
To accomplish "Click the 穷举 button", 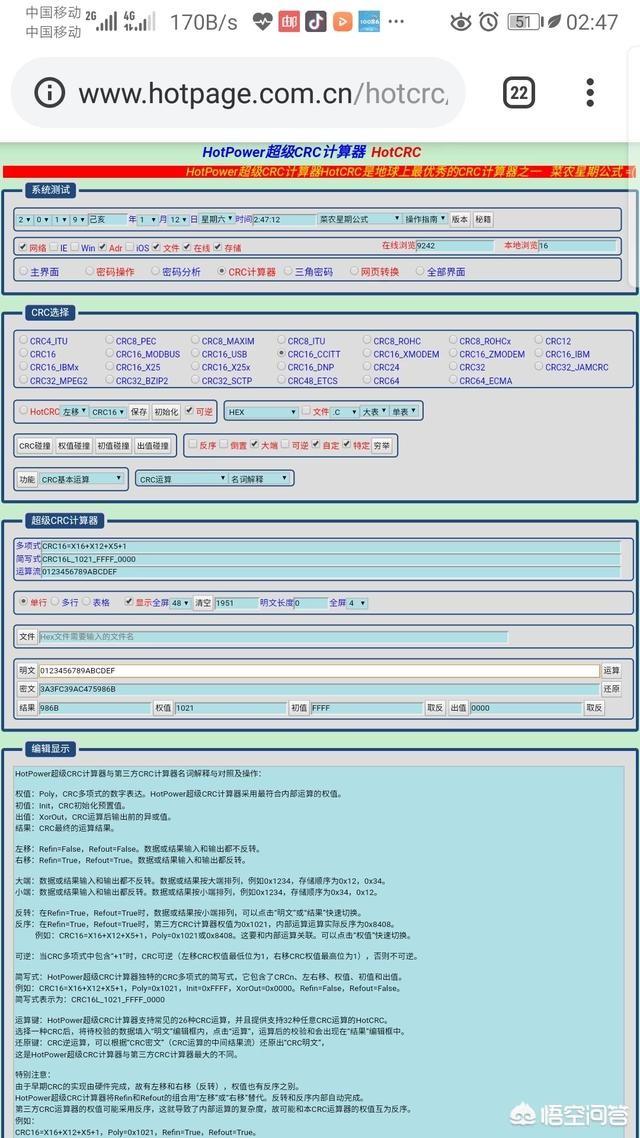I will coord(382,445).
